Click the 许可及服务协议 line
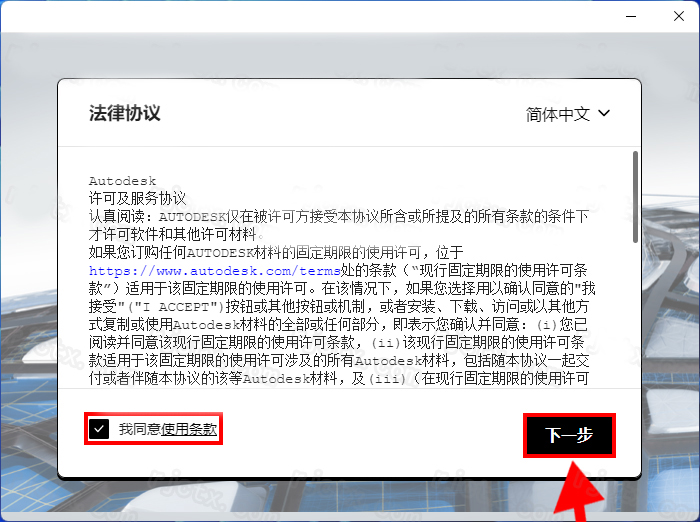Screen dimensions: 700x522 pyautogui.click(x=138, y=199)
